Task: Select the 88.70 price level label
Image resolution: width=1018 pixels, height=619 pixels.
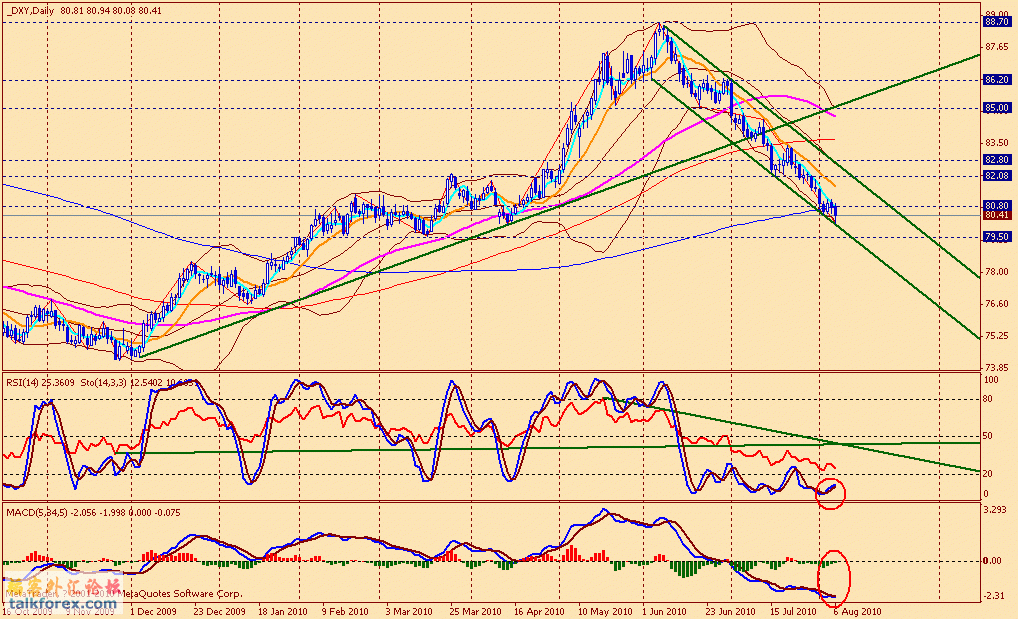Action: (997, 22)
